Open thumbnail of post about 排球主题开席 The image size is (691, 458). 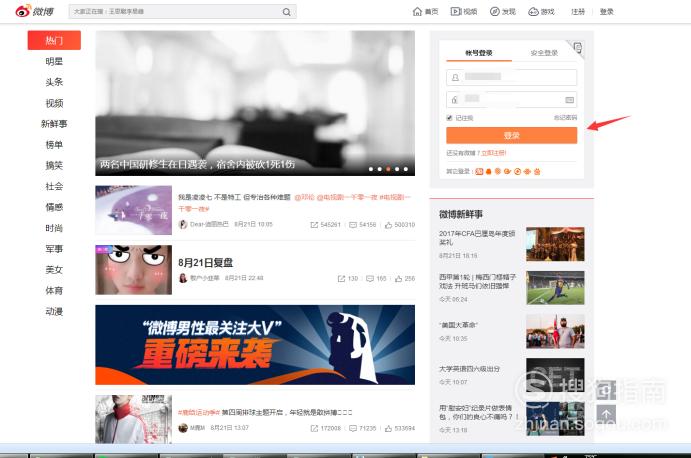134,419
